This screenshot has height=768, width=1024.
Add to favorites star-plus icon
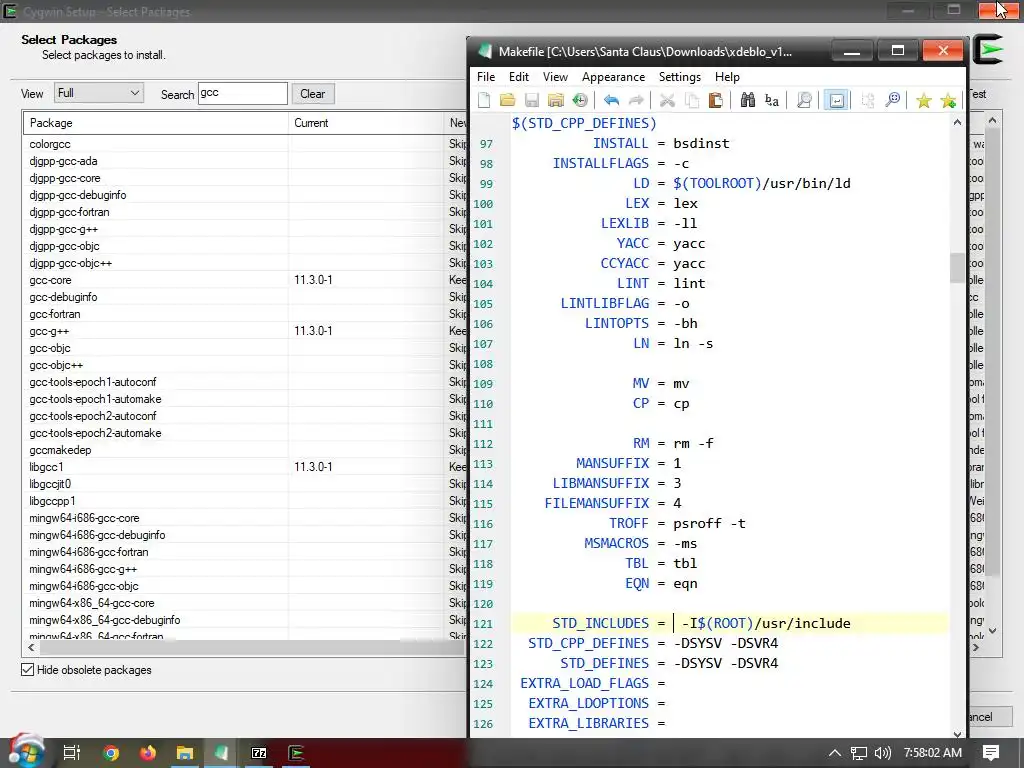pos(948,100)
